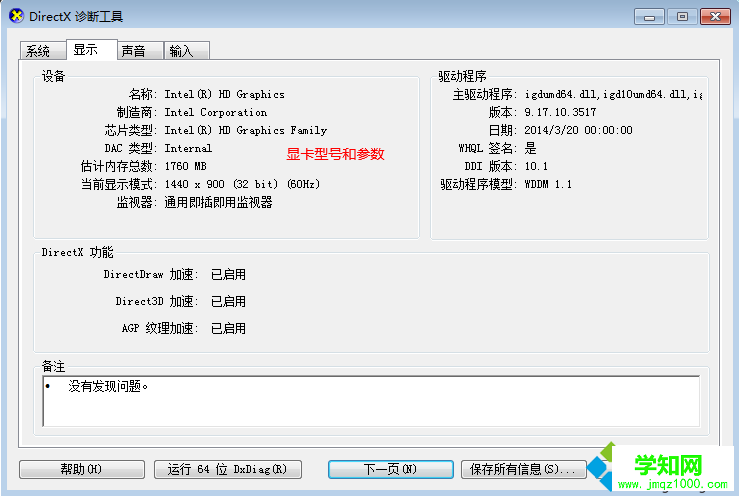Image resolution: width=739 pixels, height=496 pixels.
Task: Click main driver value igdumd64.dll
Action: pos(613,94)
